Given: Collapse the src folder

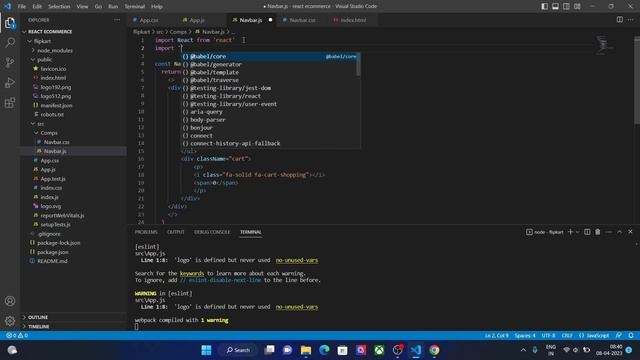Looking at the screenshot, I should pyautogui.click(x=40, y=124).
